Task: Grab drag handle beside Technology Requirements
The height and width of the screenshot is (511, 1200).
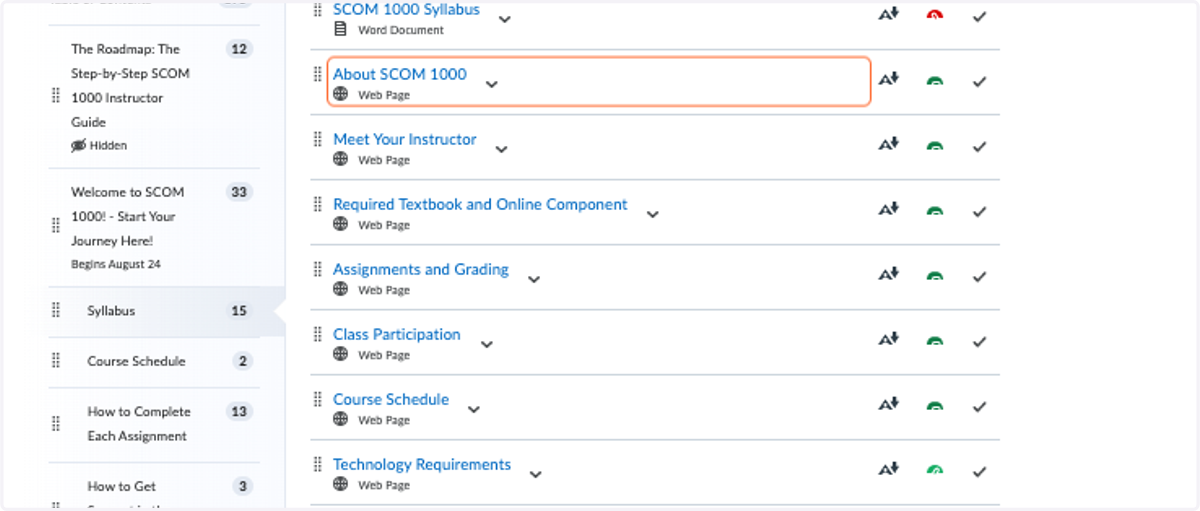Action: point(318,465)
